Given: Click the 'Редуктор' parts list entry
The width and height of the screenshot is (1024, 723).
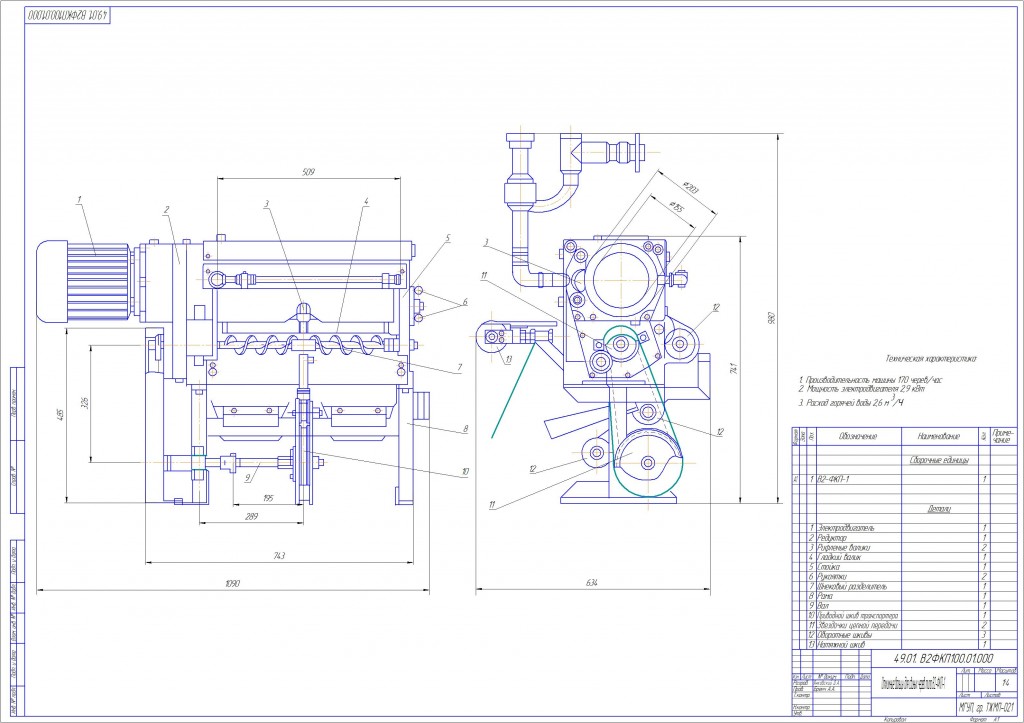Looking at the screenshot, I should pos(831,538).
